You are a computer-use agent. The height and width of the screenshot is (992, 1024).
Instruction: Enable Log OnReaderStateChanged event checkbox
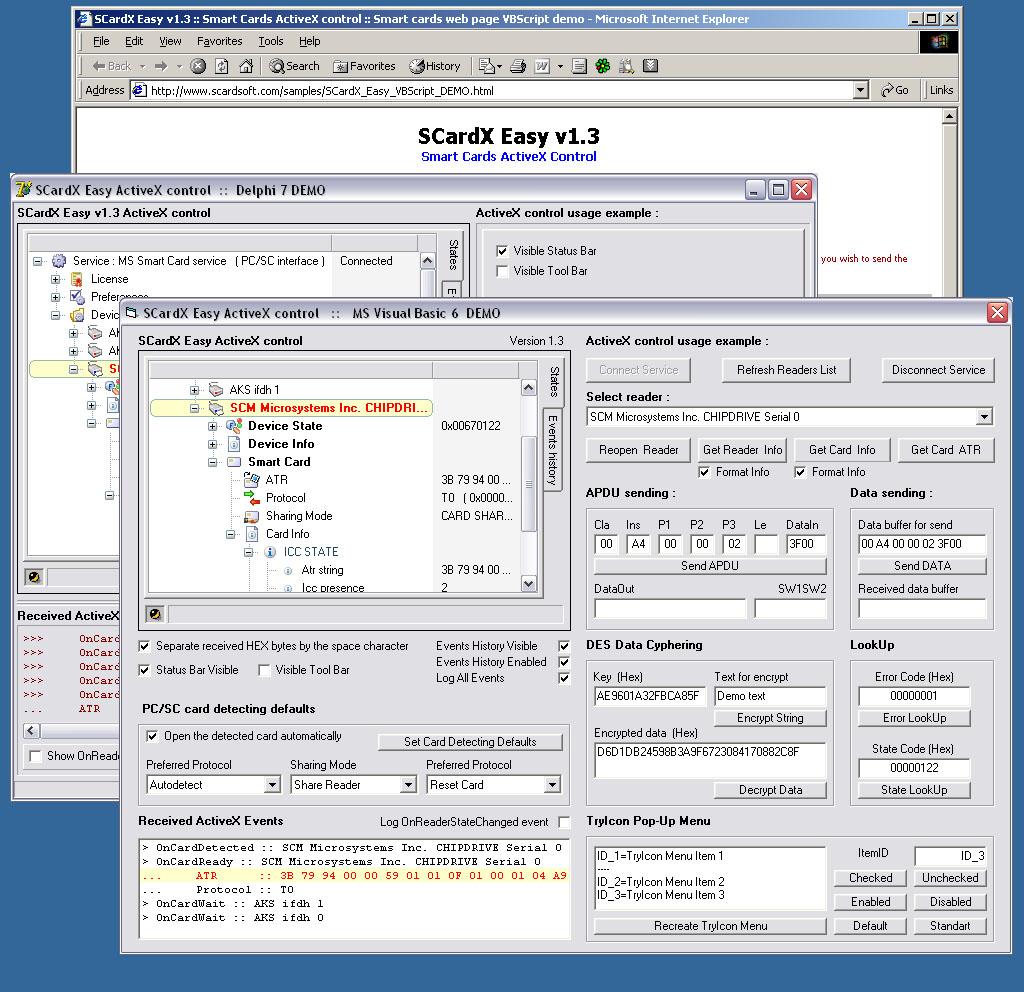[x=564, y=822]
